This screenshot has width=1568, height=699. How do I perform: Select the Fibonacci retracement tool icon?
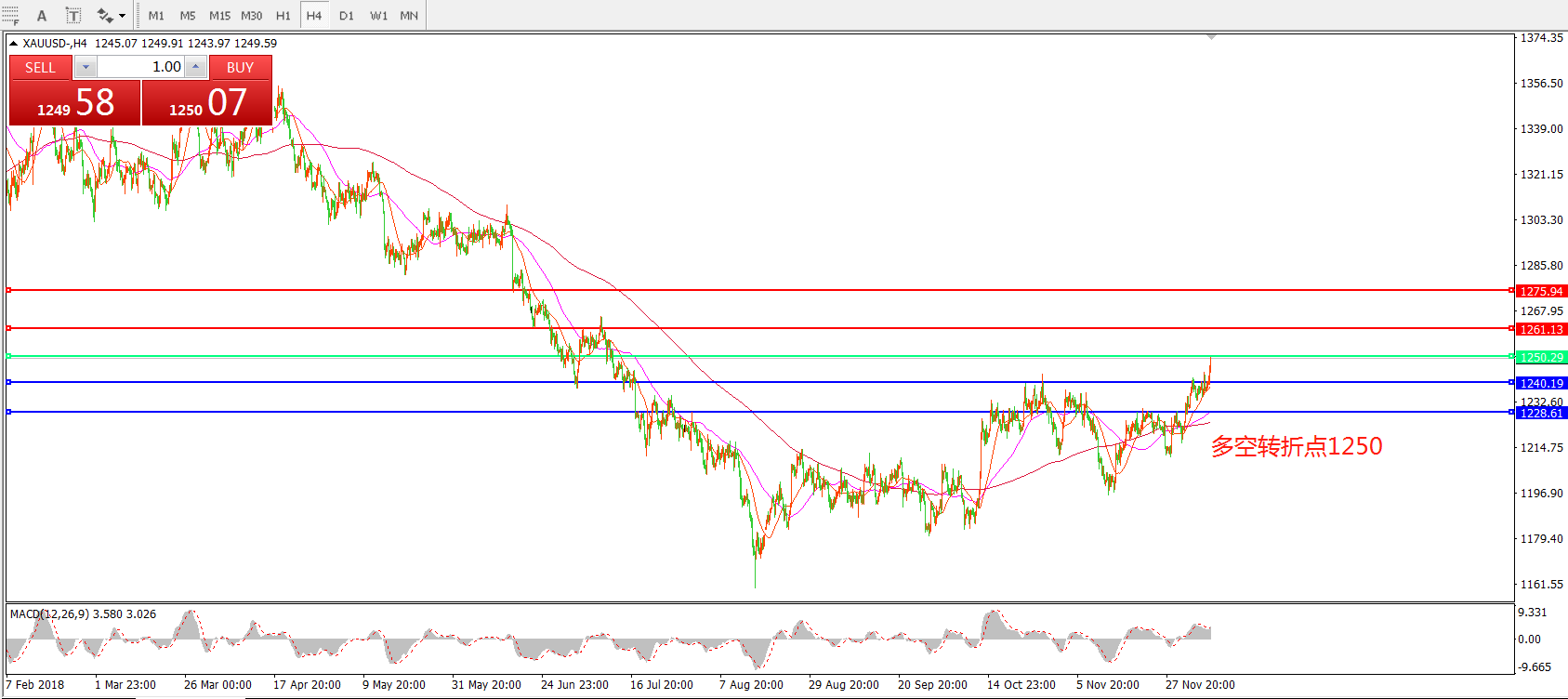tap(10, 16)
